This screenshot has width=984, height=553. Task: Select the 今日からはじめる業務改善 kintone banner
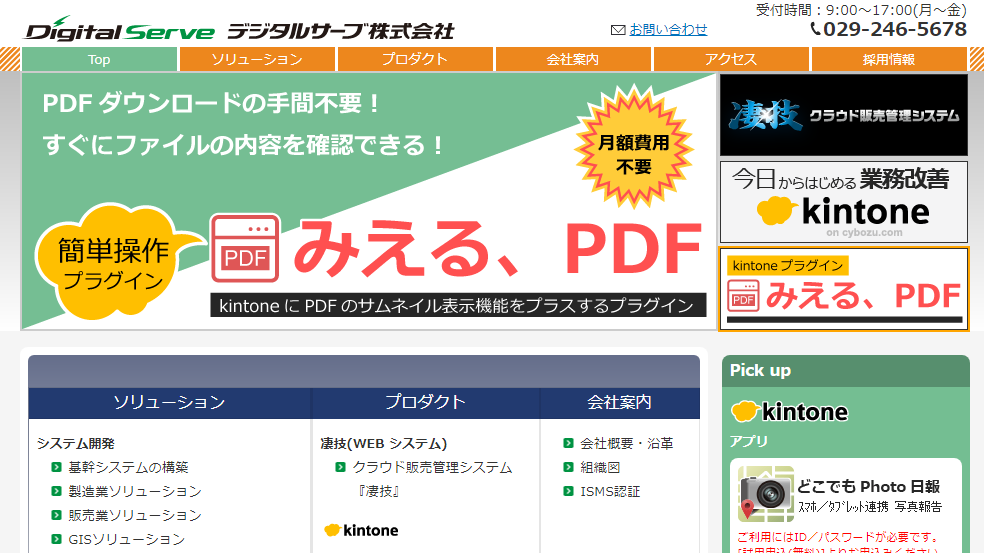843,201
